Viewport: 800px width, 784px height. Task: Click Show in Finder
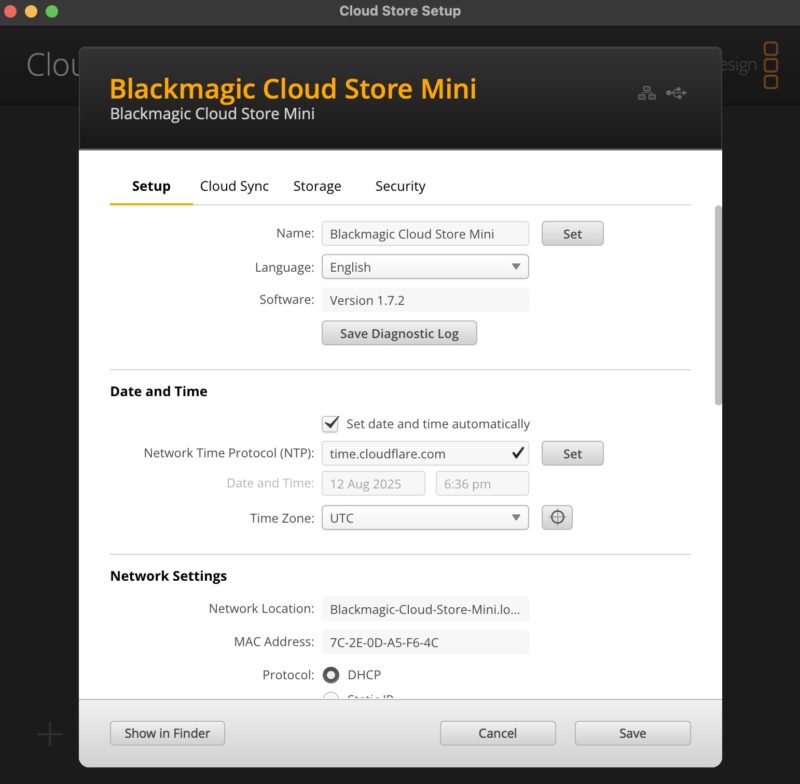pyautogui.click(x=167, y=733)
